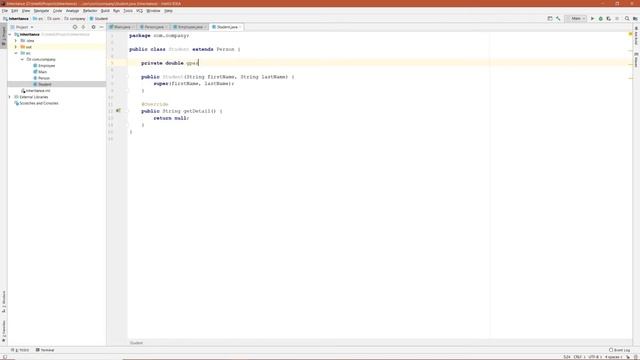Click the Run (play) icon
The width and height of the screenshot is (640, 360).
(592, 19)
